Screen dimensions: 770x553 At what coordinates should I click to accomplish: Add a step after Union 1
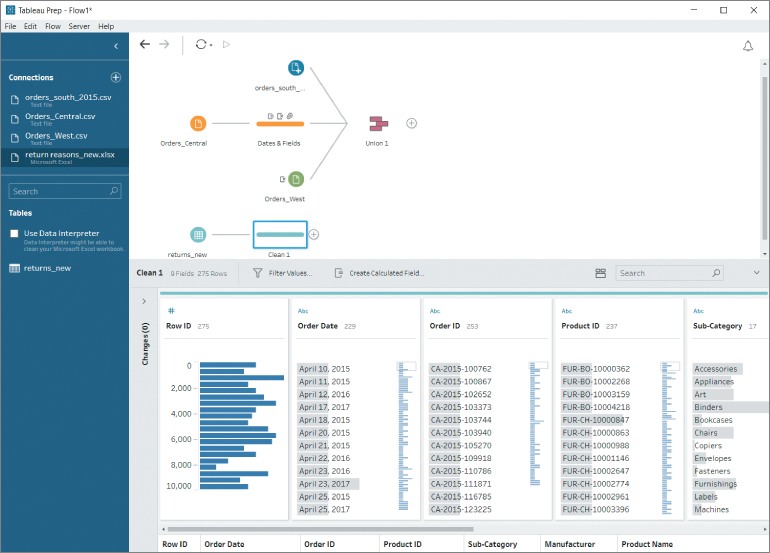click(x=412, y=123)
